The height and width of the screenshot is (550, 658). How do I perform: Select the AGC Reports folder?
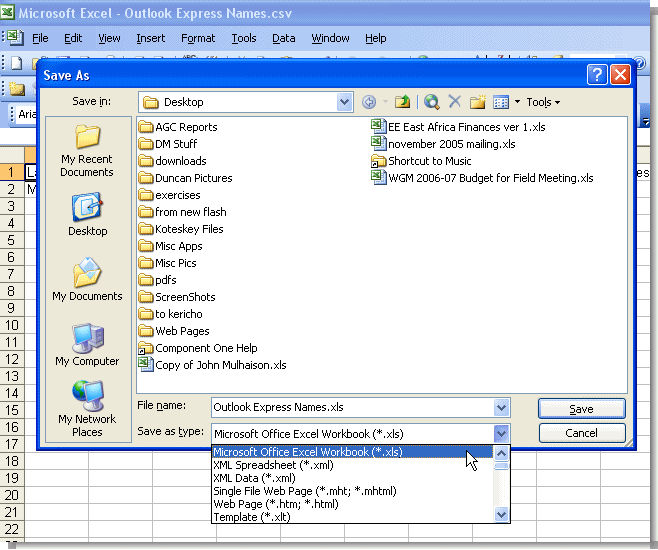[x=178, y=127]
